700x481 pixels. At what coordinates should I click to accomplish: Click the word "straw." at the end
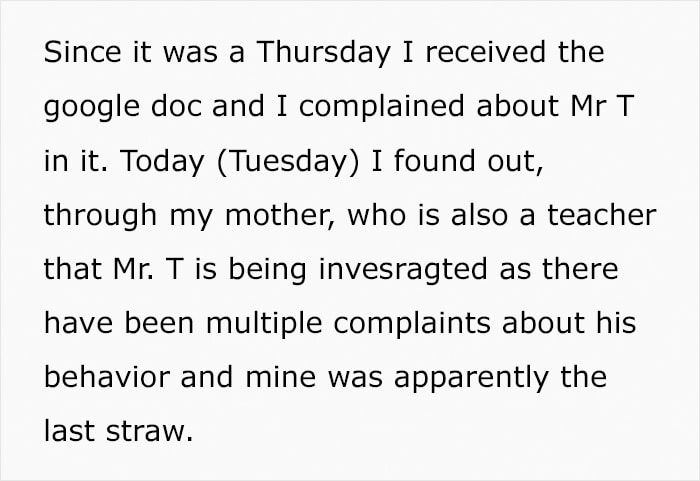click(x=150, y=432)
